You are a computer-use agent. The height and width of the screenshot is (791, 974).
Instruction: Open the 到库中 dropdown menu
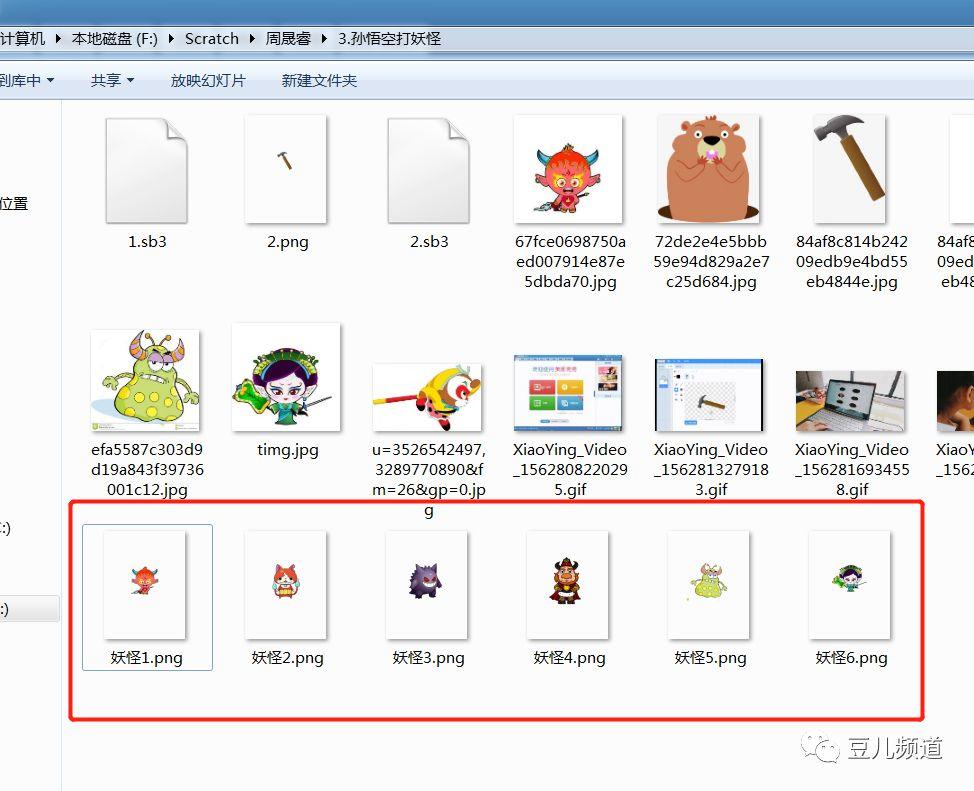pyautogui.click(x=27, y=80)
